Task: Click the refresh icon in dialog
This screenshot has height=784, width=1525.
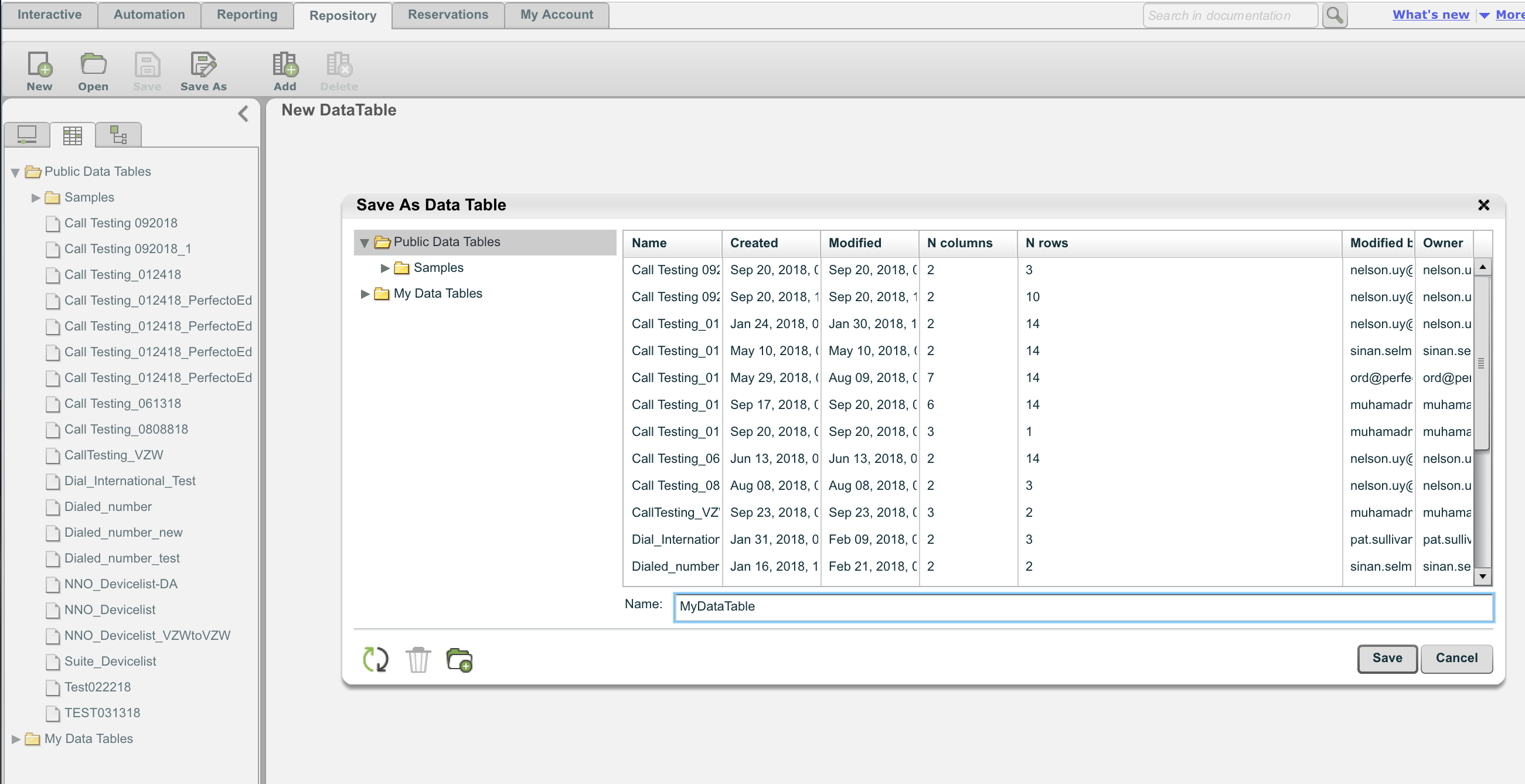Action: [x=375, y=659]
